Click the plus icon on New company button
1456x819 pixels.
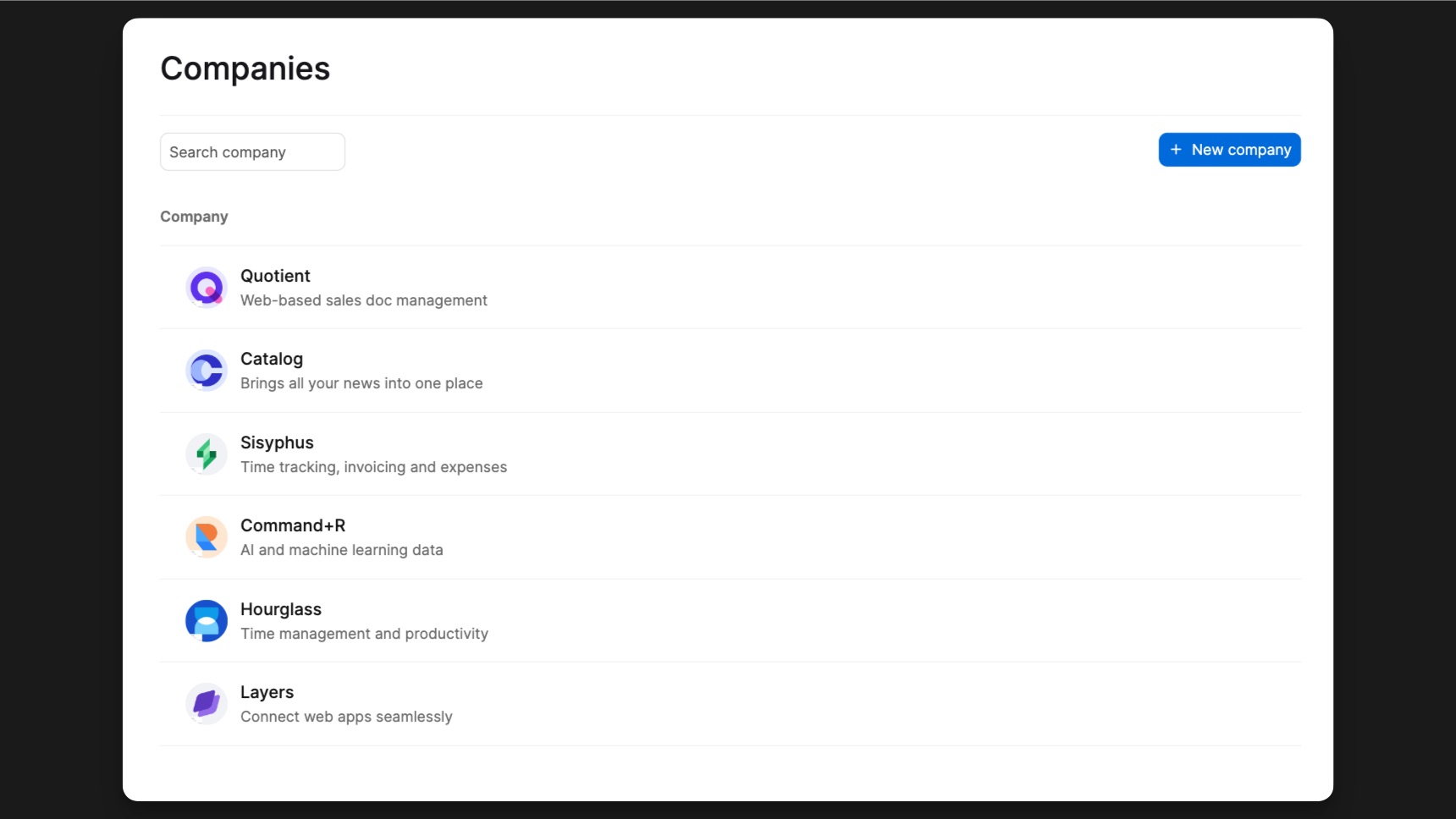pyautogui.click(x=1175, y=150)
